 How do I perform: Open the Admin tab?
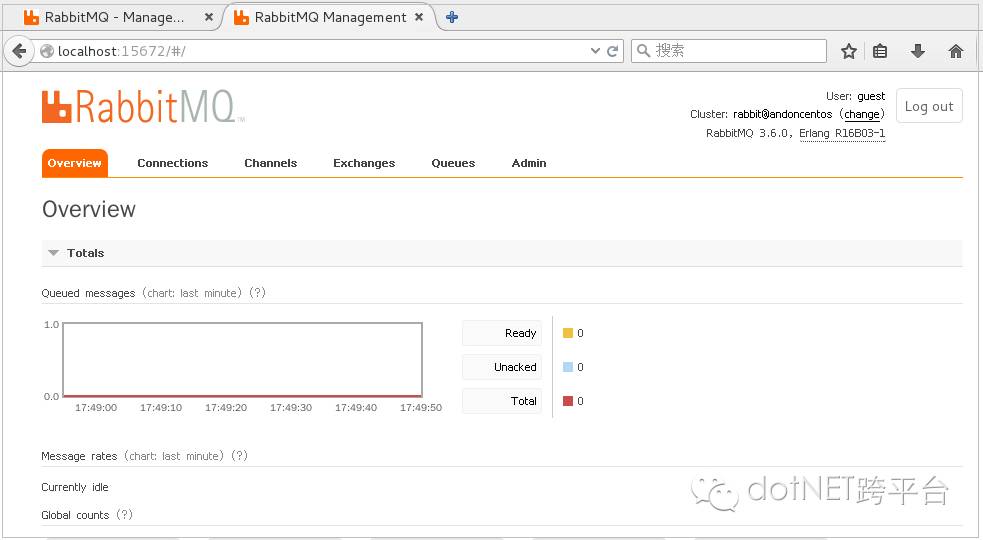point(529,163)
